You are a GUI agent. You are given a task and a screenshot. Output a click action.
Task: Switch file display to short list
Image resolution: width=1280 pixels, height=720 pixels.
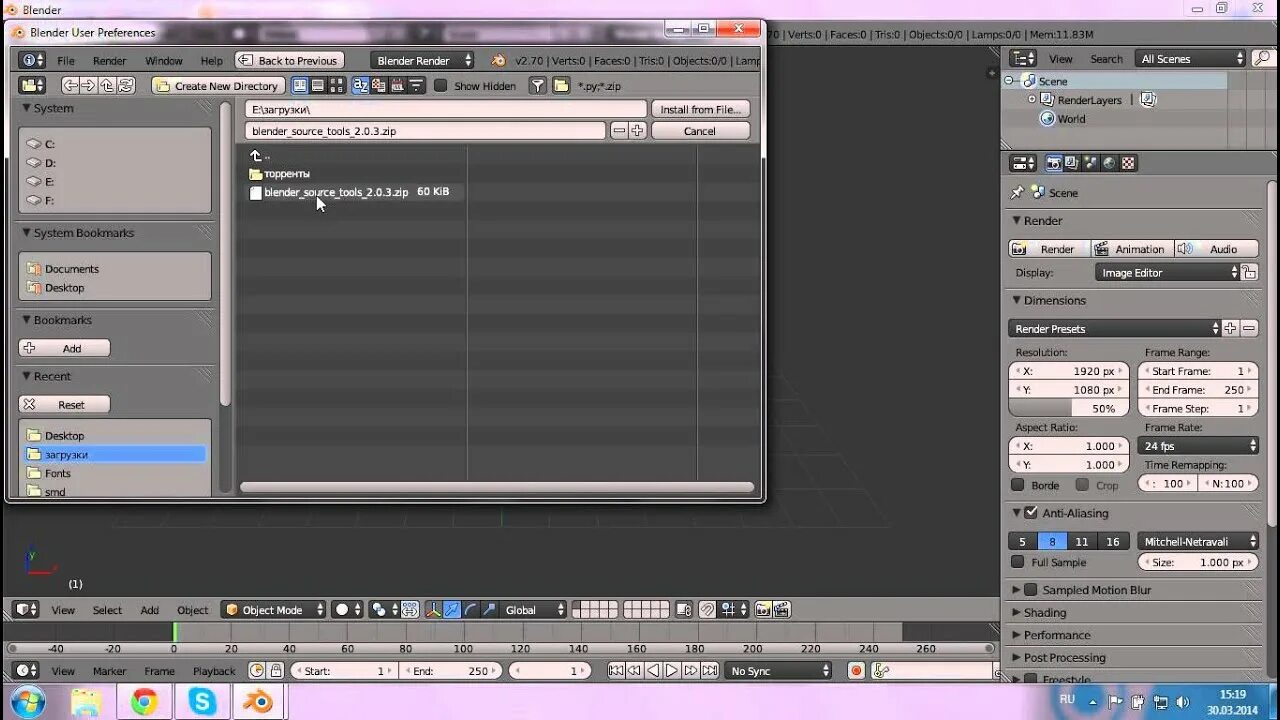(x=300, y=86)
